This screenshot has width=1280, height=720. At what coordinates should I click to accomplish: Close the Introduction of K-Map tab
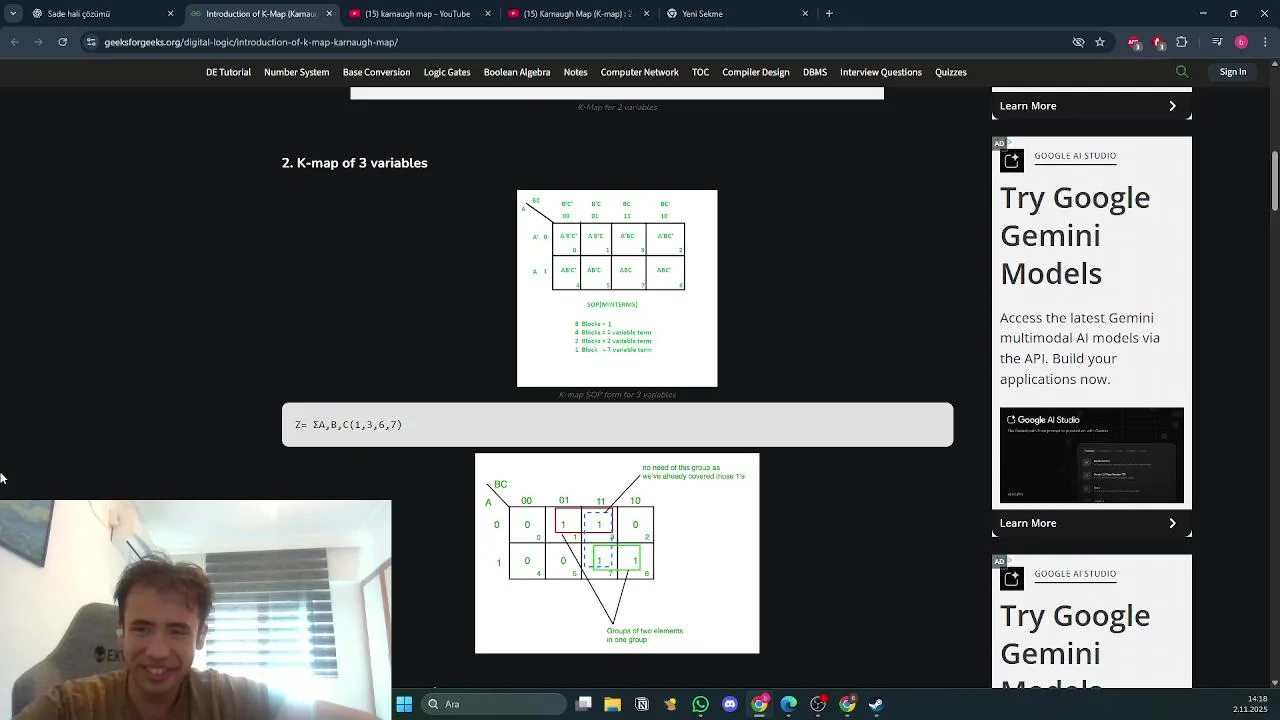(329, 13)
